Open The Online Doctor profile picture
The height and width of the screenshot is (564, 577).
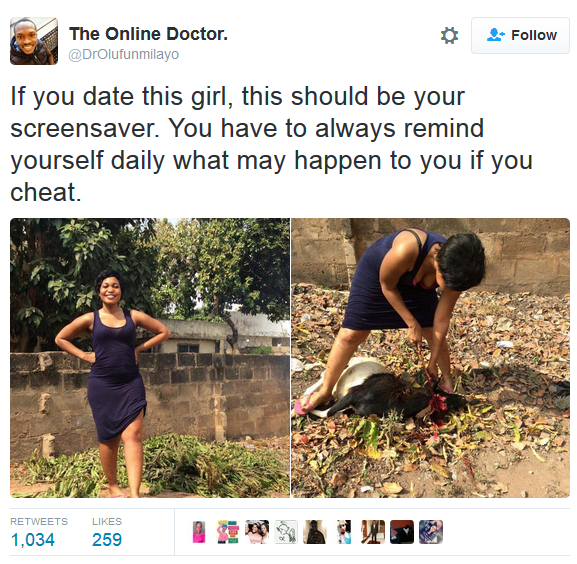34,41
